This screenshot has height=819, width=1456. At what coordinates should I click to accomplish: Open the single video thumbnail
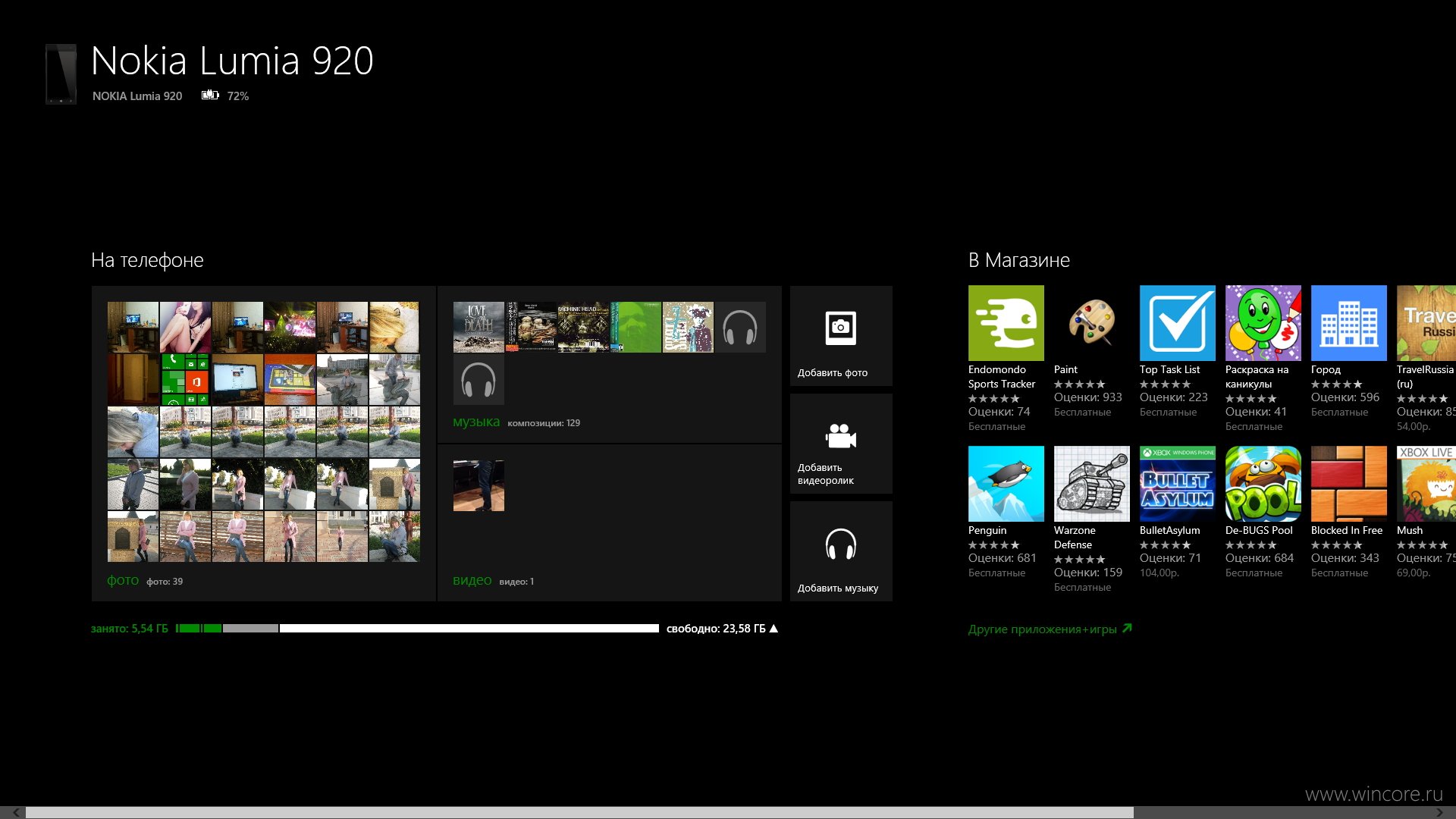479,485
